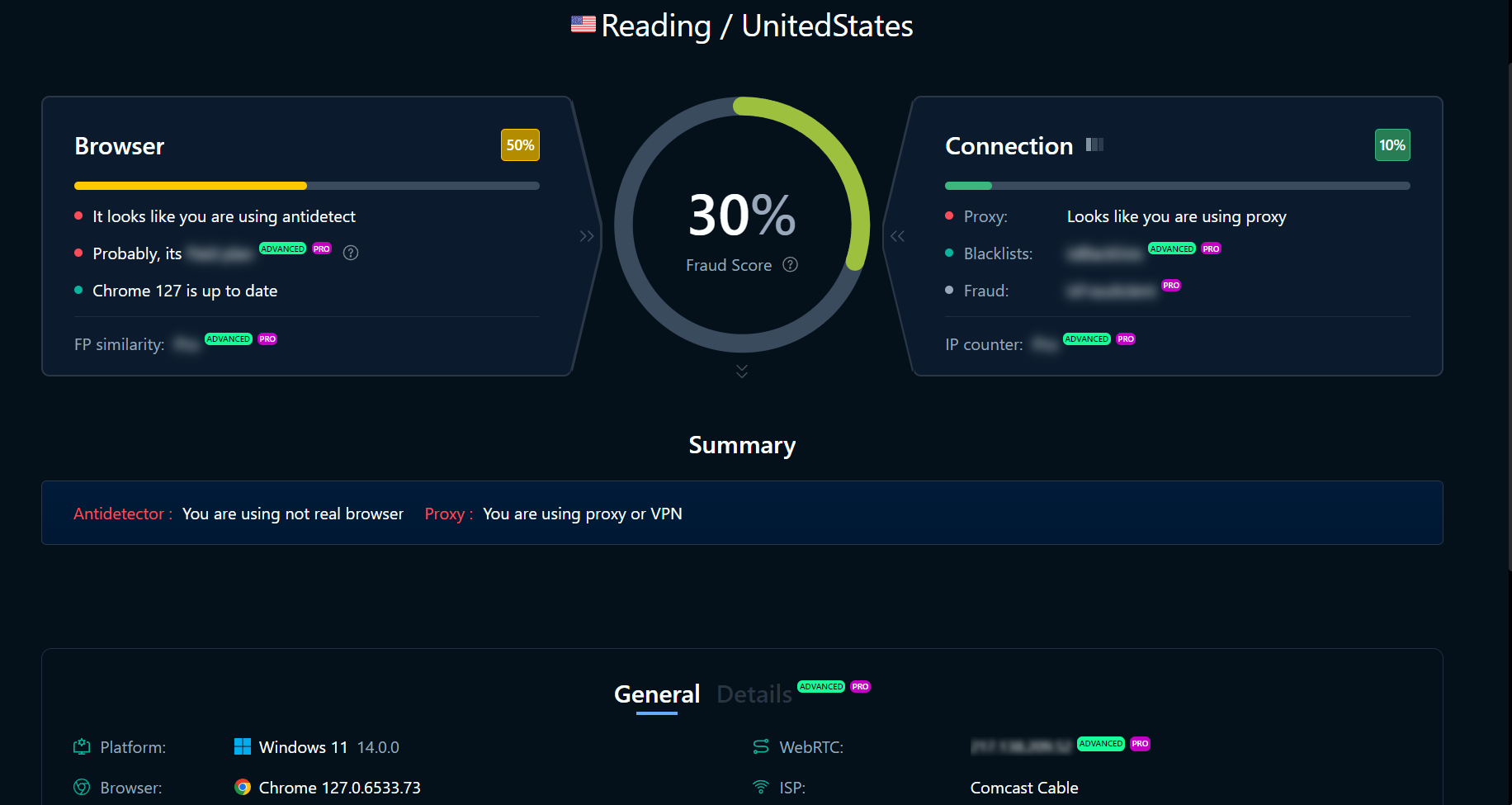This screenshot has width=1512, height=805.
Task: Expand Browser panel using right double-chevron
Action: point(587,236)
